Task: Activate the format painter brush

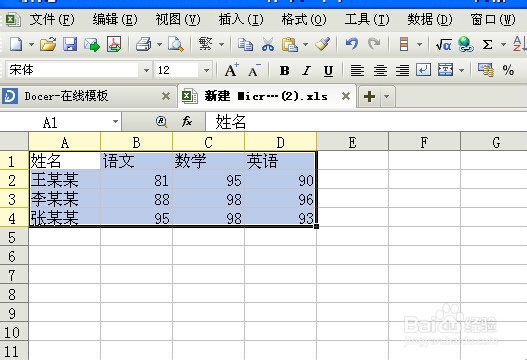Action: tap(323, 44)
